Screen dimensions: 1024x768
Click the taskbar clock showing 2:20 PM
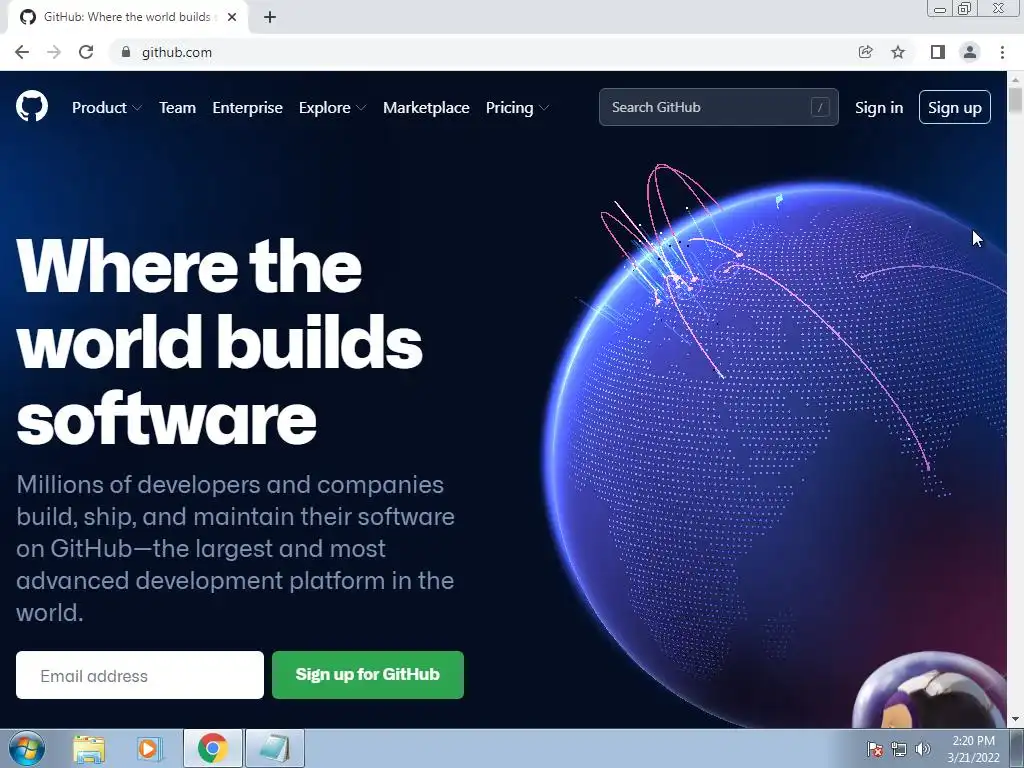click(x=973, y=749)
